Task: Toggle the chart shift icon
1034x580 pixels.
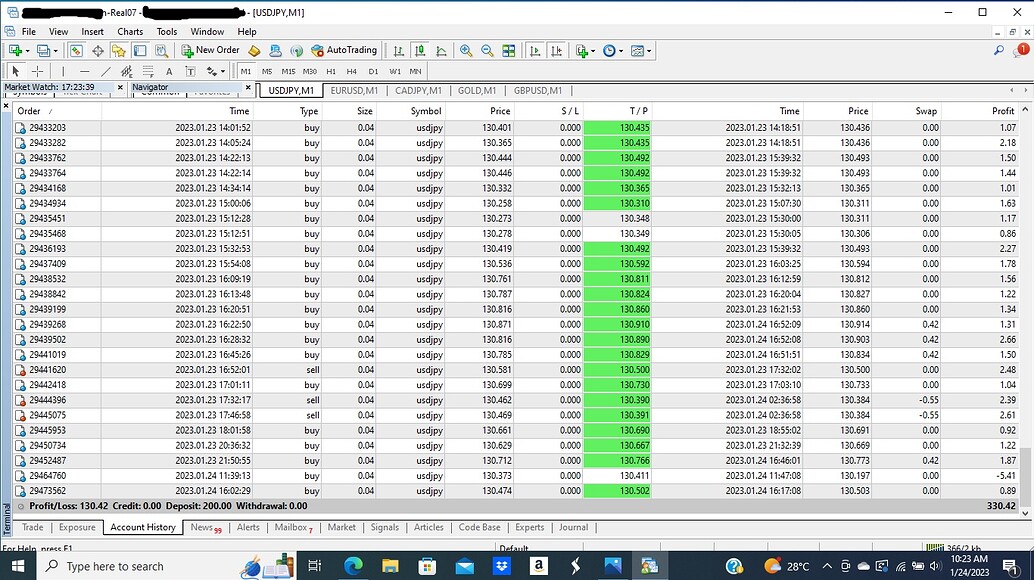Action: point(557,51)
